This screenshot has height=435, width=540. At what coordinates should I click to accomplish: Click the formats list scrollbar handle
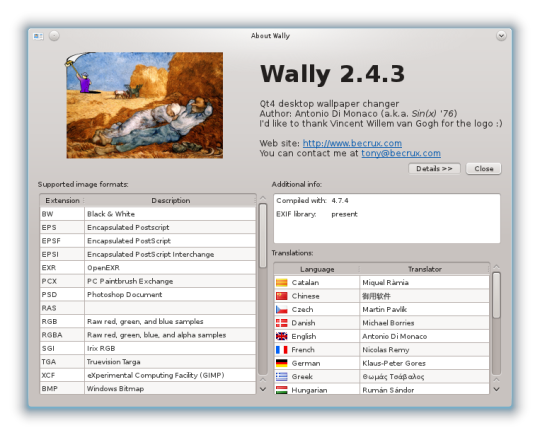coord(263,236)
